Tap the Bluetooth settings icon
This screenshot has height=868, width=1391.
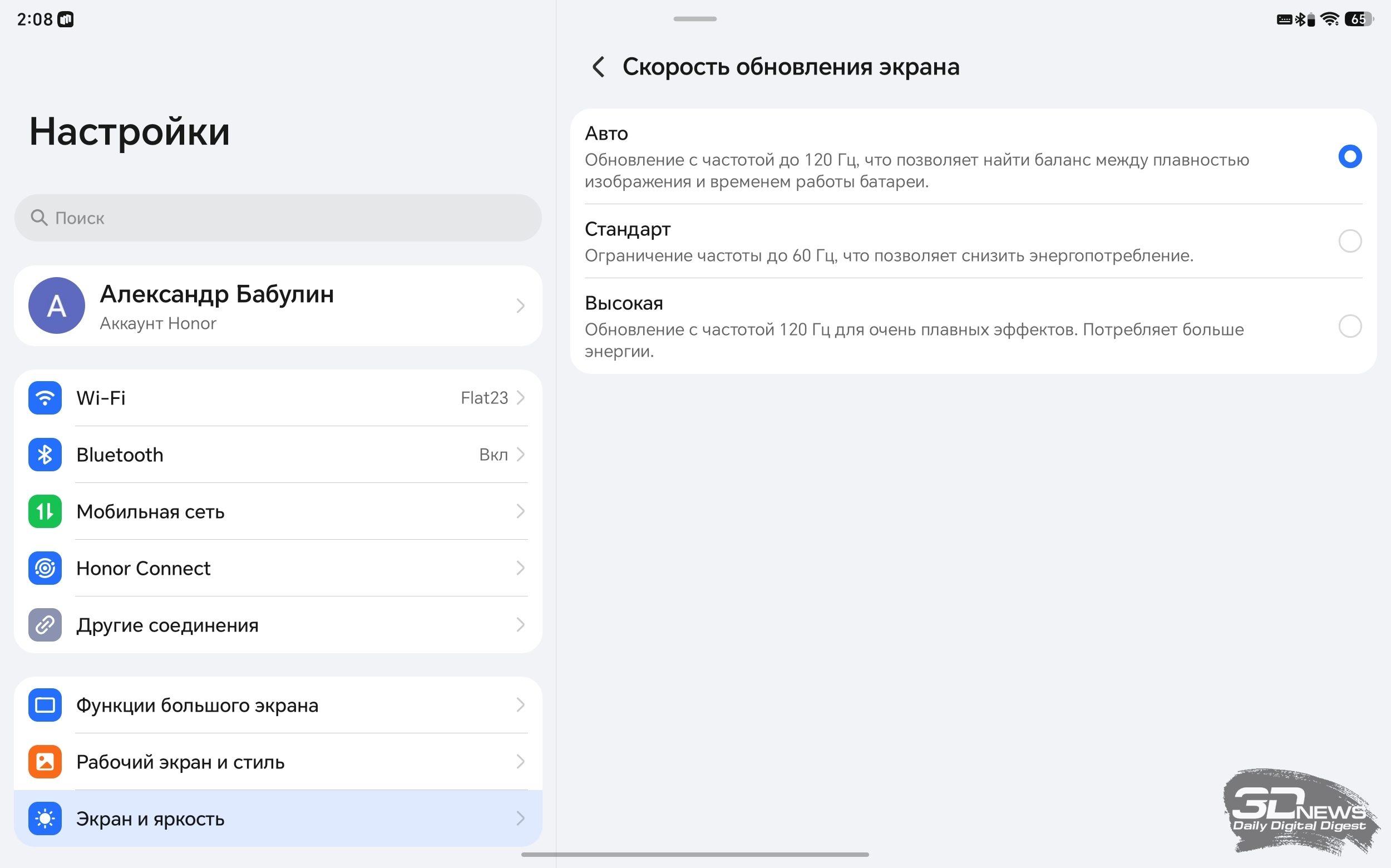click(x=45, y=455)
